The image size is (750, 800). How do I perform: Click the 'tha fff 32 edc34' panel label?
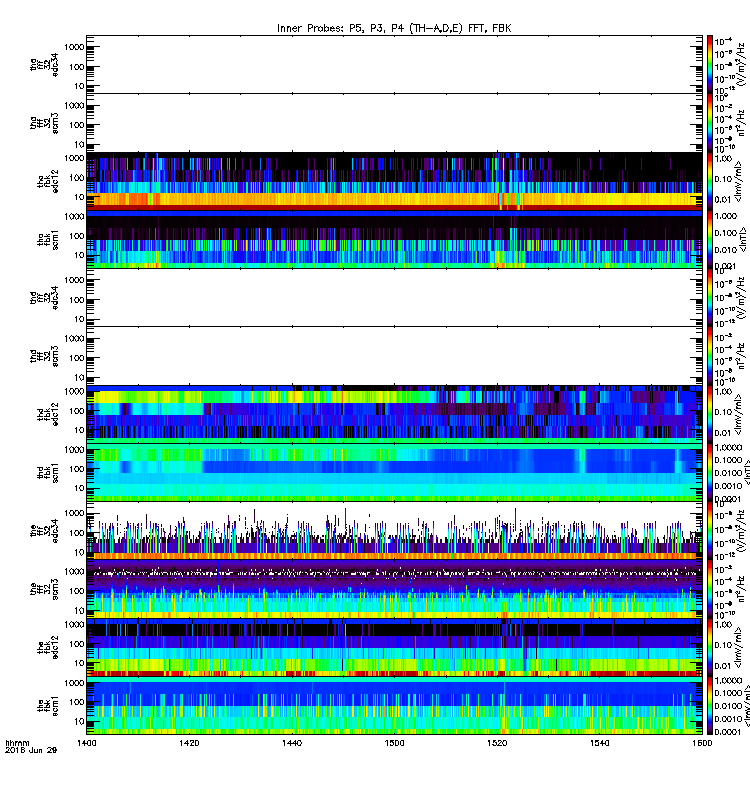(x=44, y=64)
